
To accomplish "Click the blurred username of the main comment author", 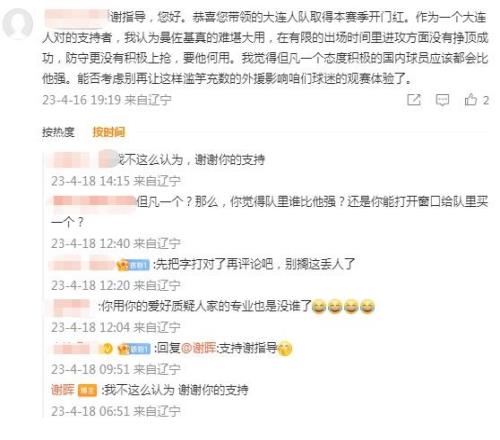I will (x=76, y=17).
